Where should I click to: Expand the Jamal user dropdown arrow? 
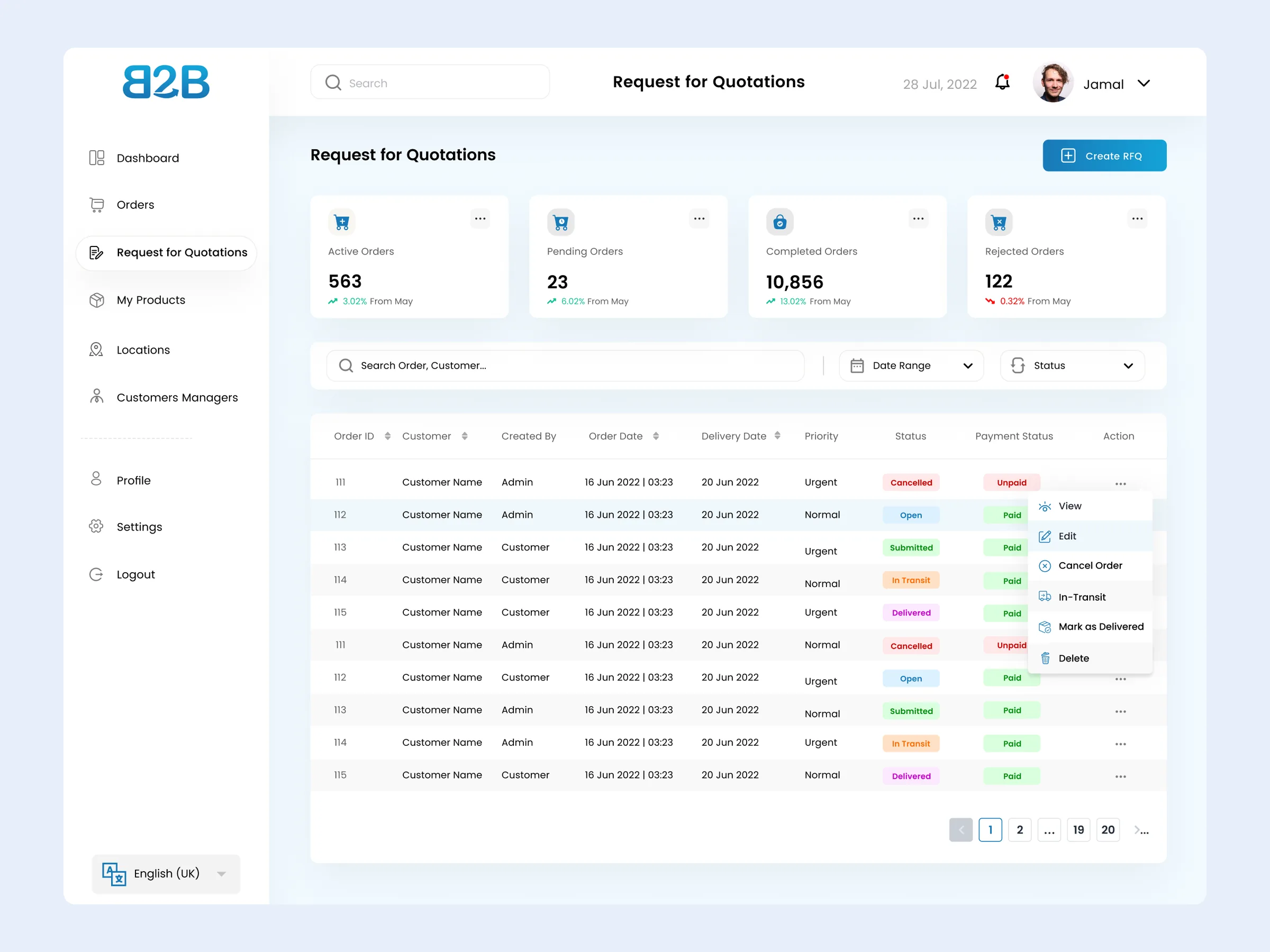point(1143,83)
